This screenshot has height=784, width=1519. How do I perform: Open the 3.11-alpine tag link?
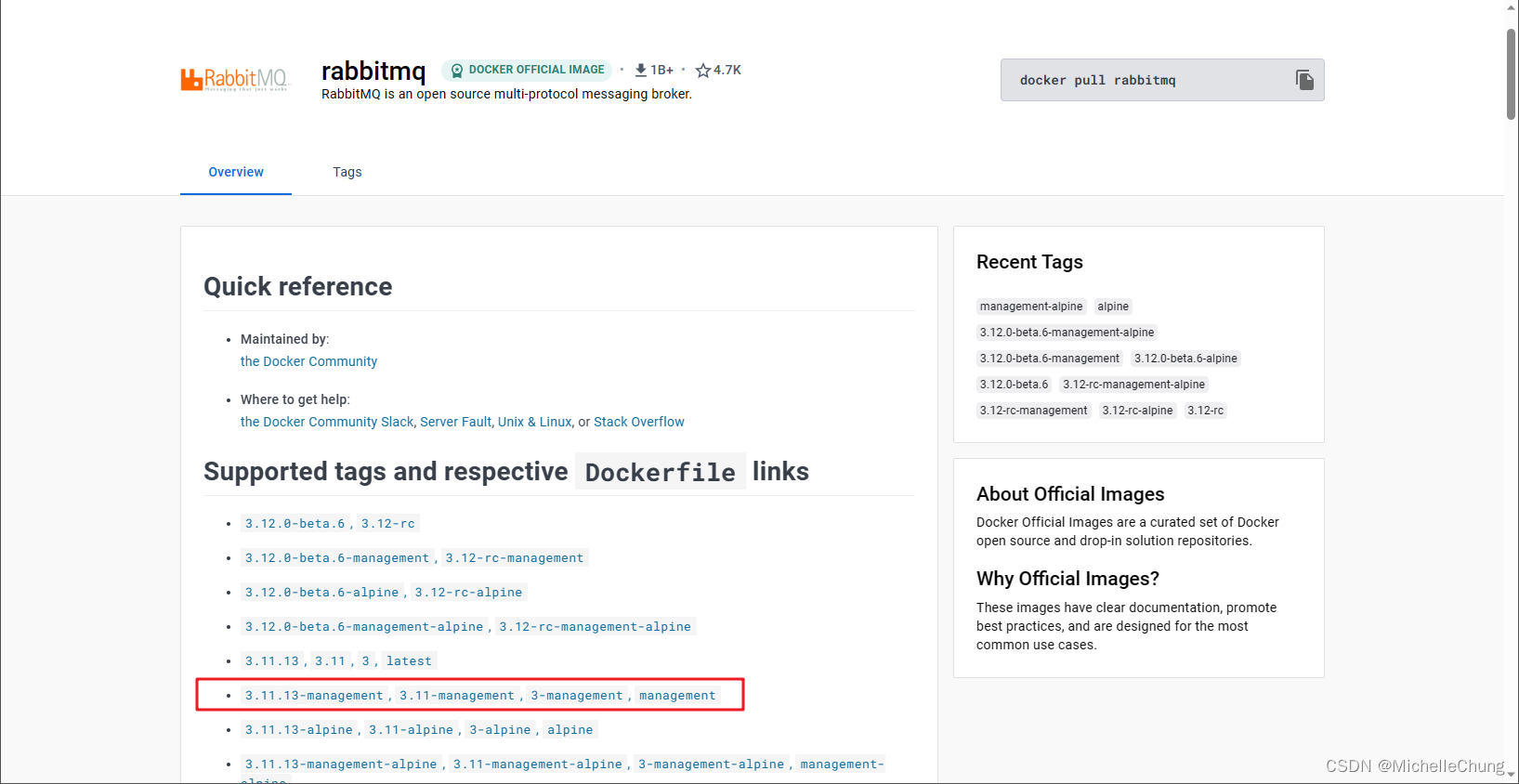tap(411, 730)
